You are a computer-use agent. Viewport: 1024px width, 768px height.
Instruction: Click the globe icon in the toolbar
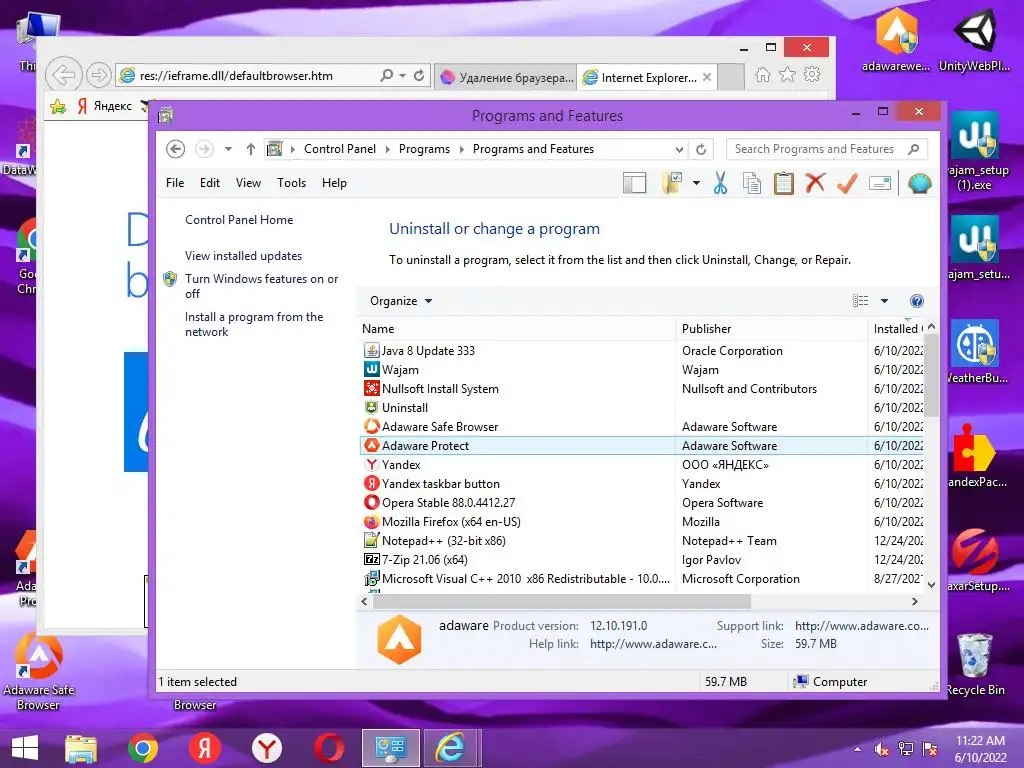pyautogui.click(x=919, y=184)
